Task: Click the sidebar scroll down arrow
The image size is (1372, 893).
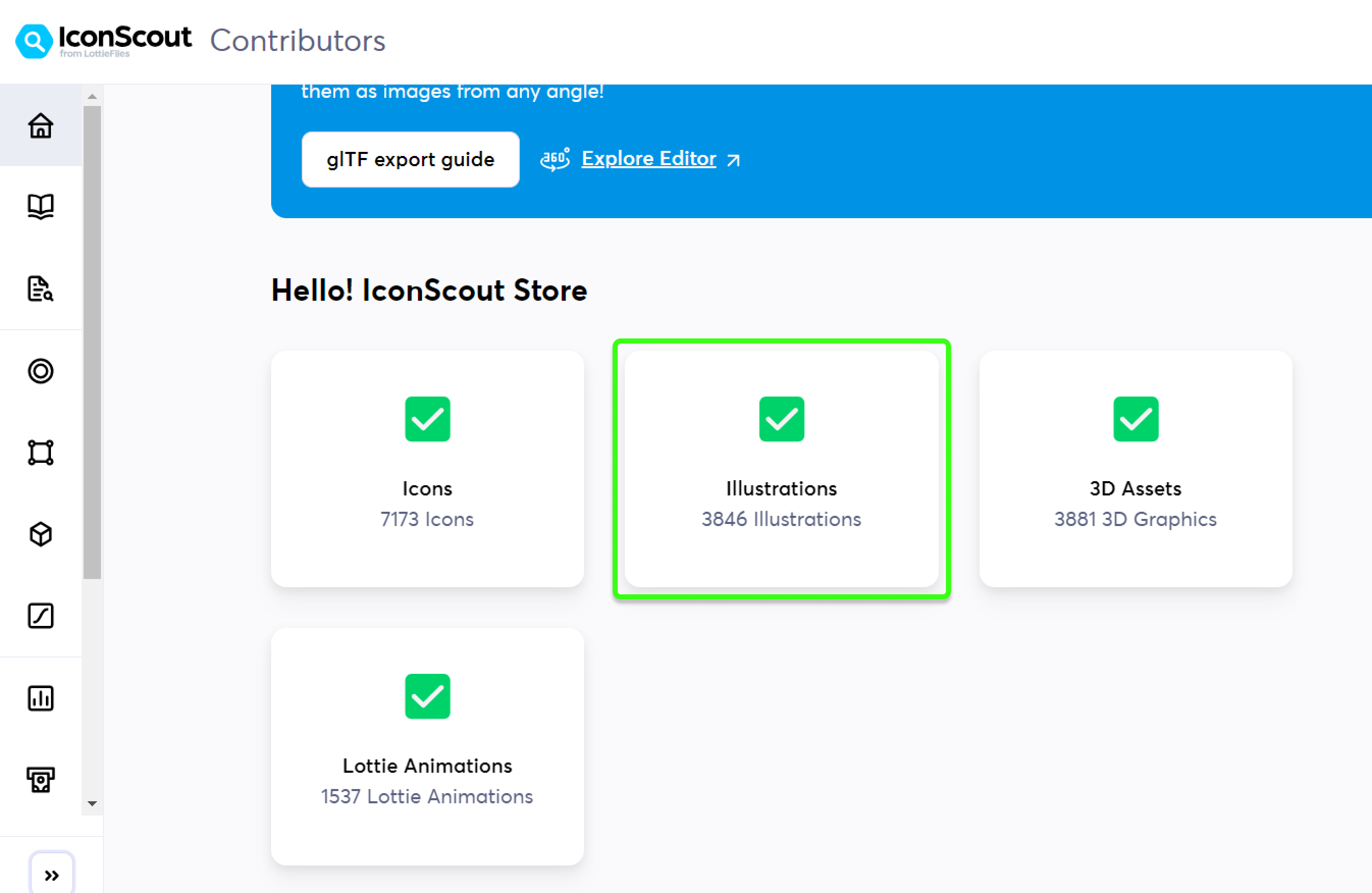Action: 92,803
